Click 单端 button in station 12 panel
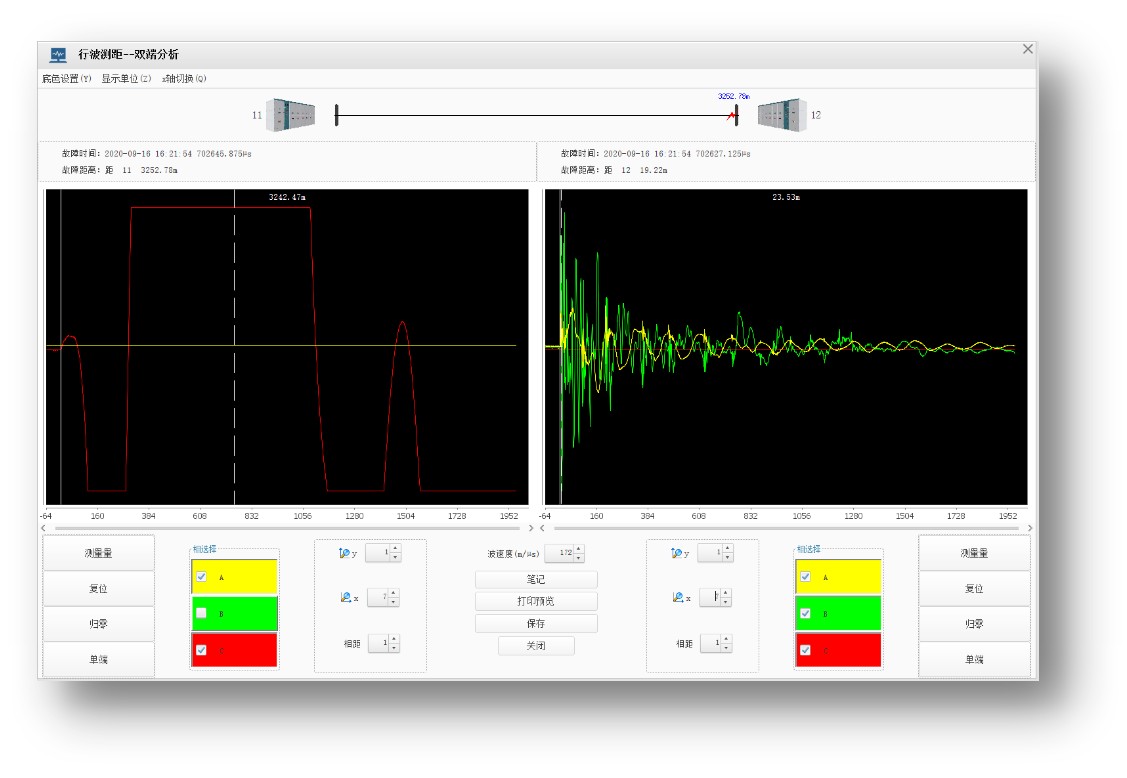 coord(974,659)
